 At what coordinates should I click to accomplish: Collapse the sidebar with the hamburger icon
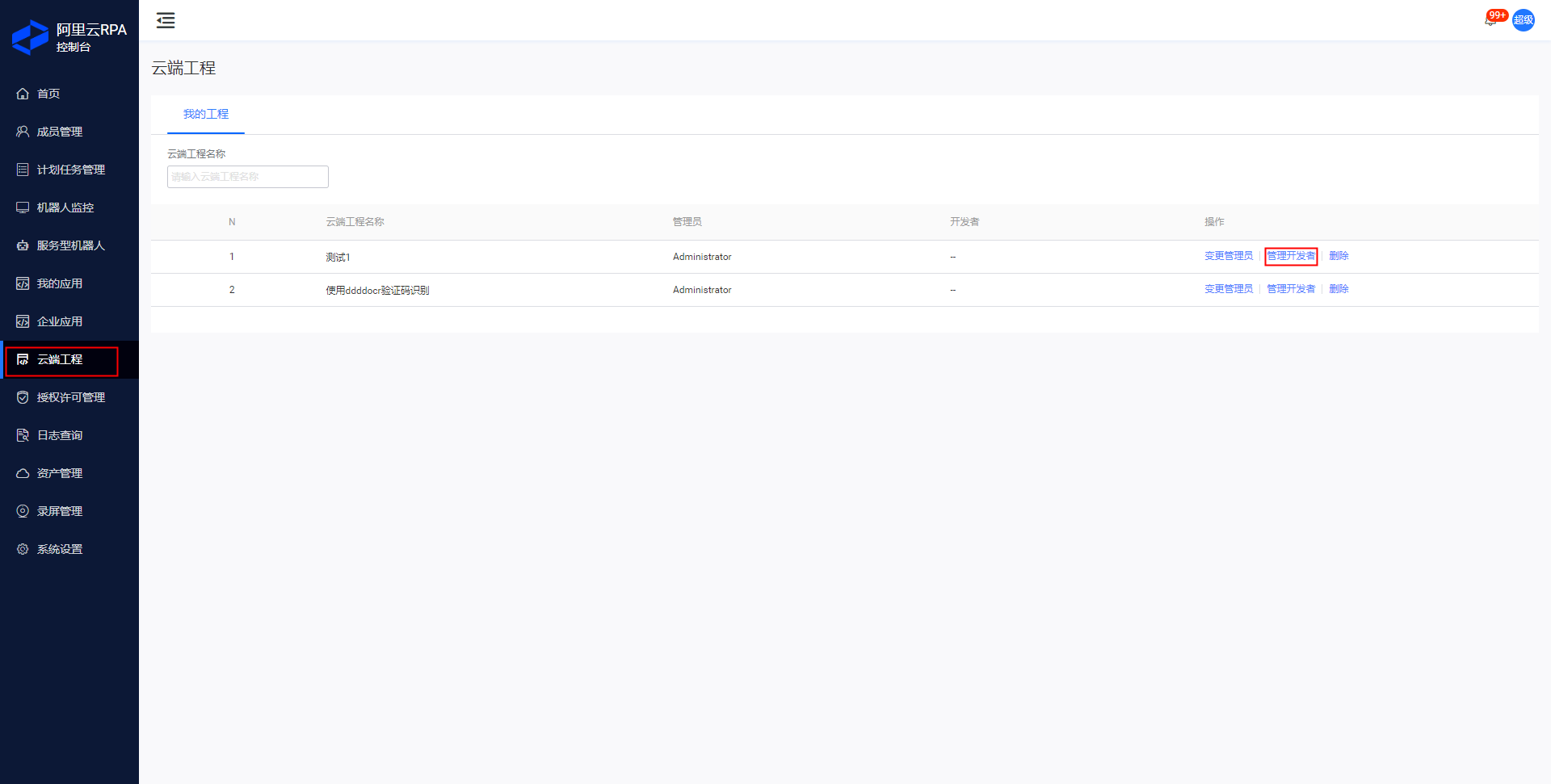coord(166,20)
